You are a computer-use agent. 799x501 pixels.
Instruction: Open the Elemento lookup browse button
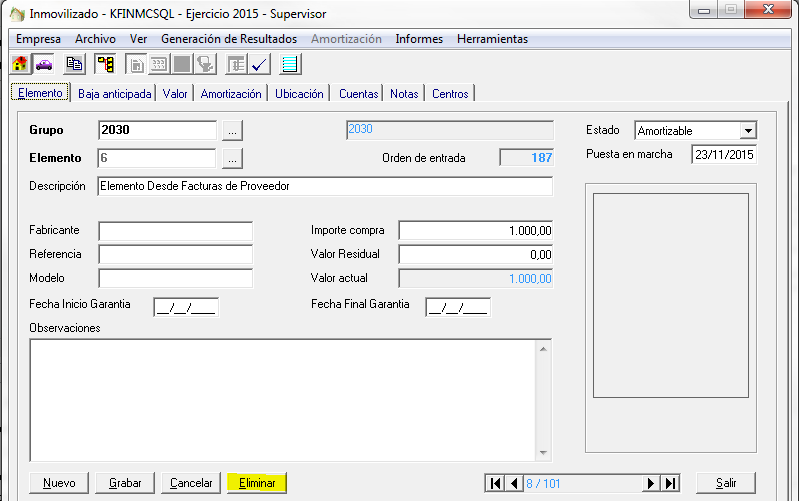232,158
